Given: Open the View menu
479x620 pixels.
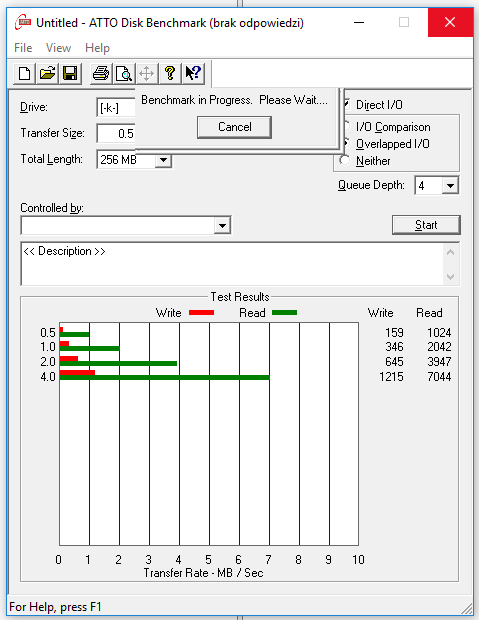Looking at the screenshot, I should 58,48.
